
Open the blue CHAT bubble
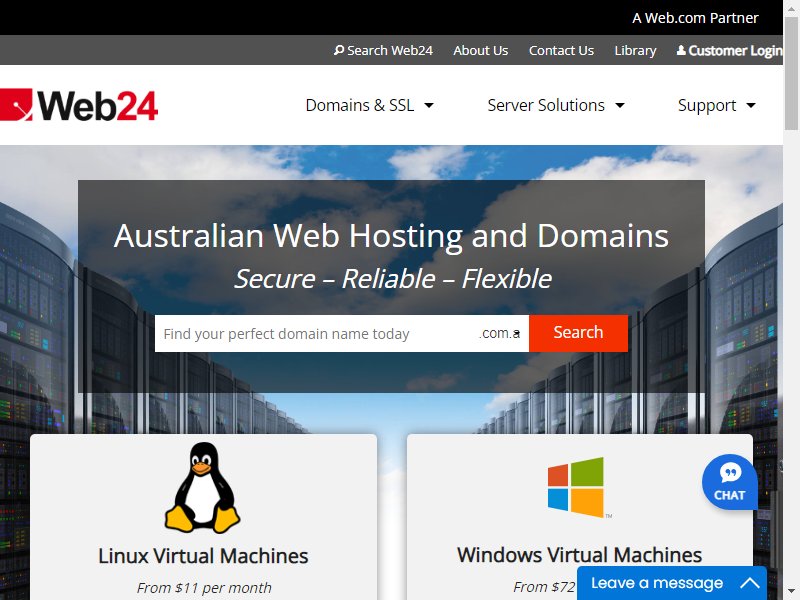730,482
